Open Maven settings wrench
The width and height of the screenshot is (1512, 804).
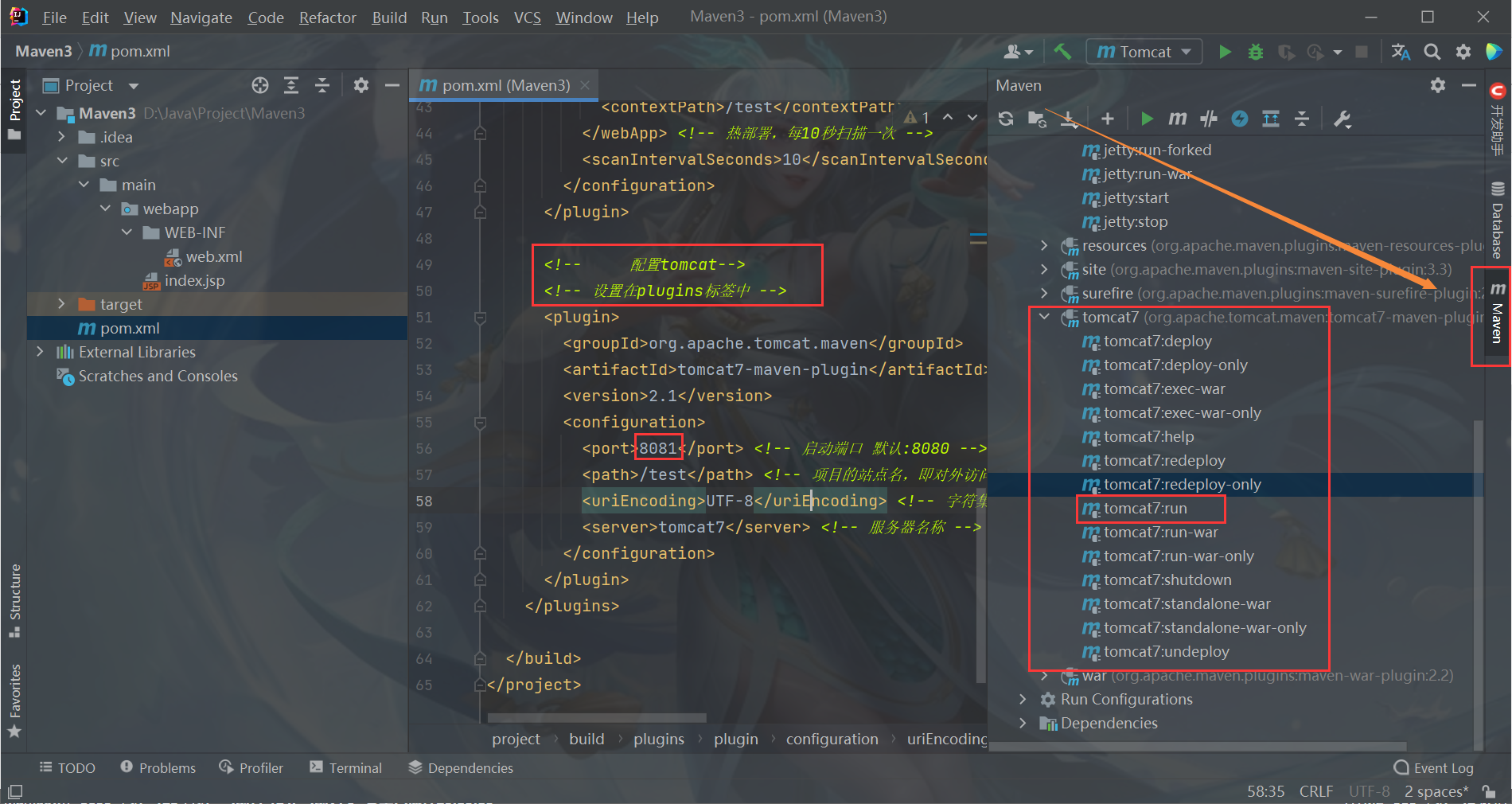(x=1342, y=119)
